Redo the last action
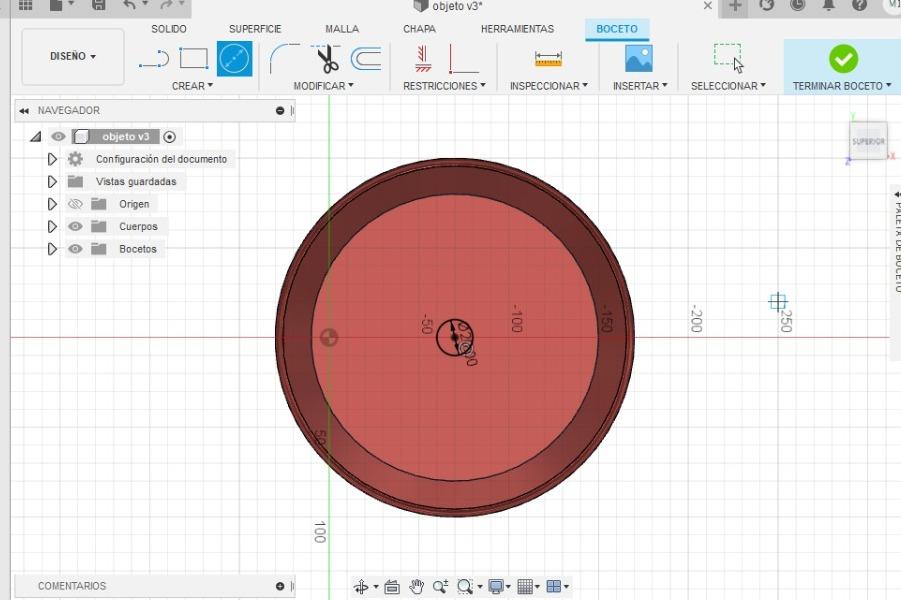 pyautogui.click(x=167, y=5)
